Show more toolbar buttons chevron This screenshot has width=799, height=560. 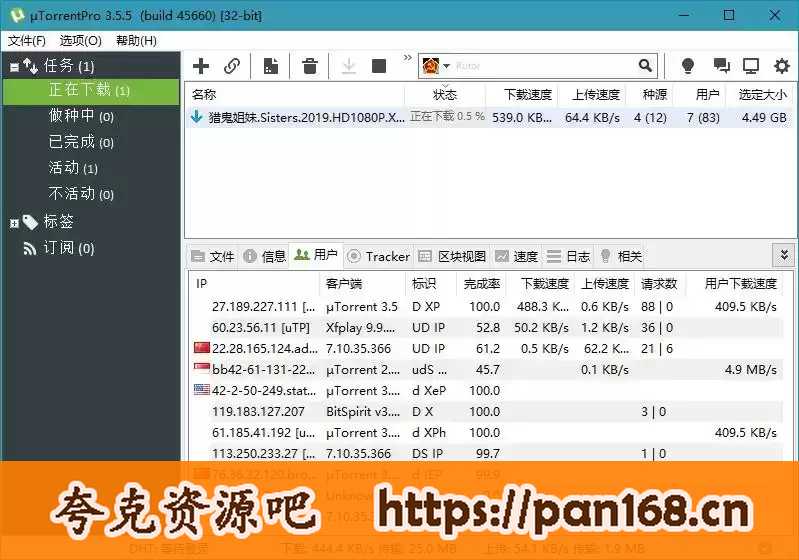[407, 57]
